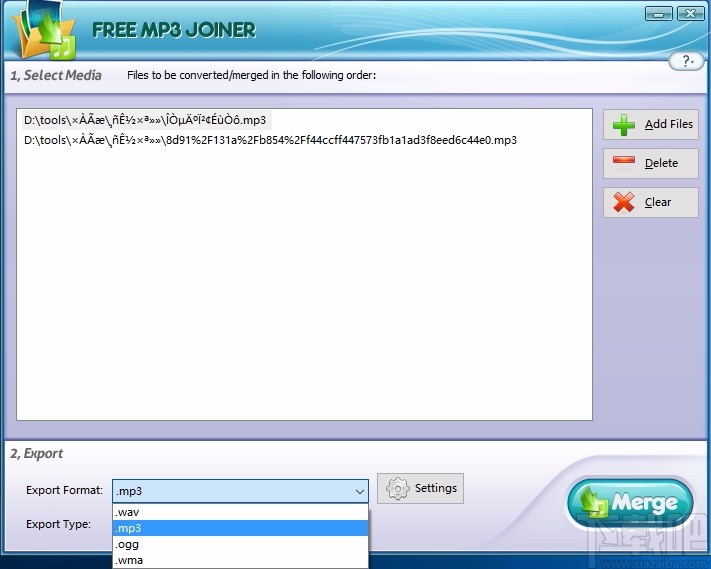Select the first mp3 file in the list
711x569 pixels.
click(147, 120)
